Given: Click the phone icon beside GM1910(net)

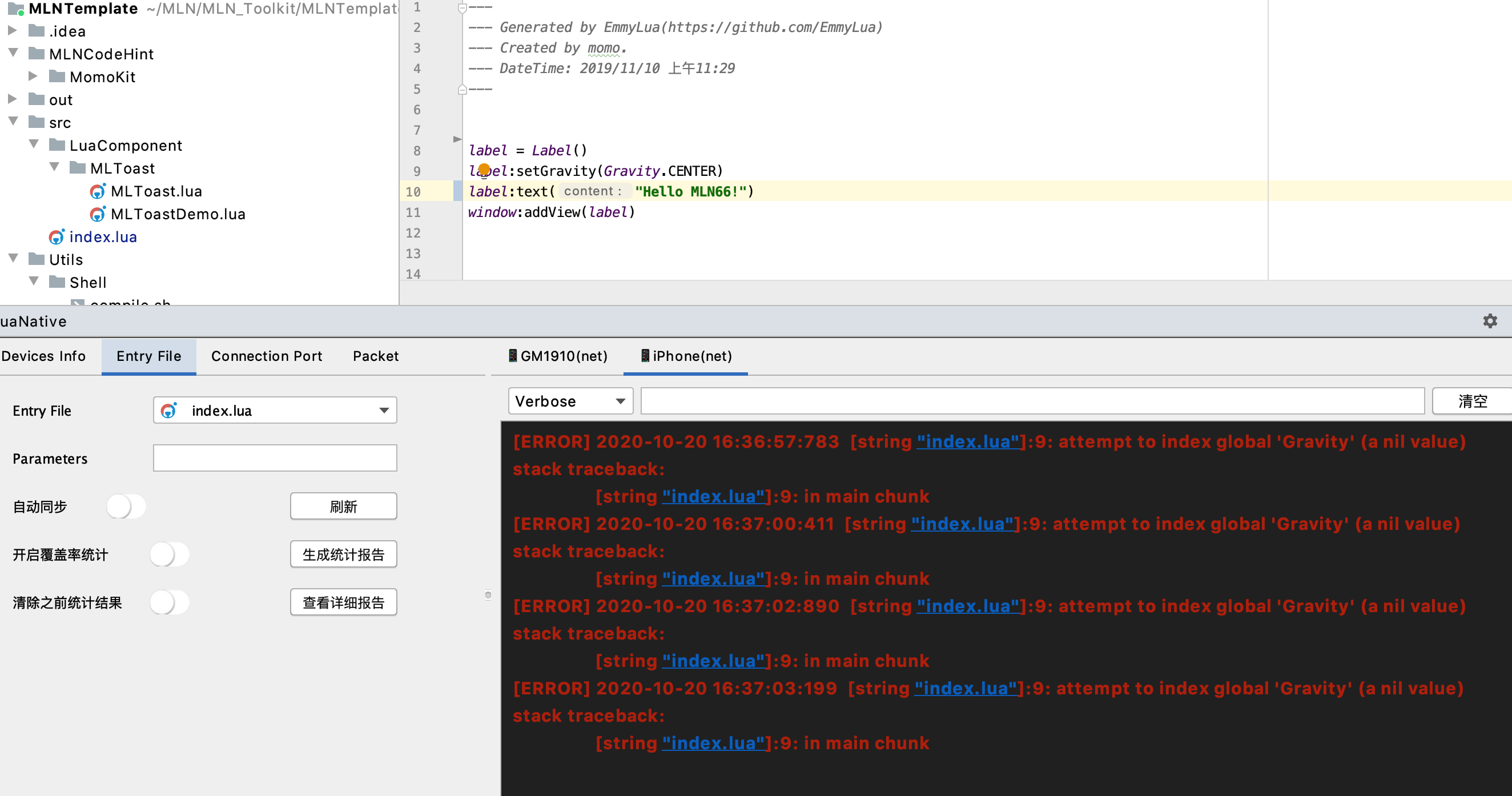Looking at the screenshot, I should pyautogui.click(x=513, y=356).
